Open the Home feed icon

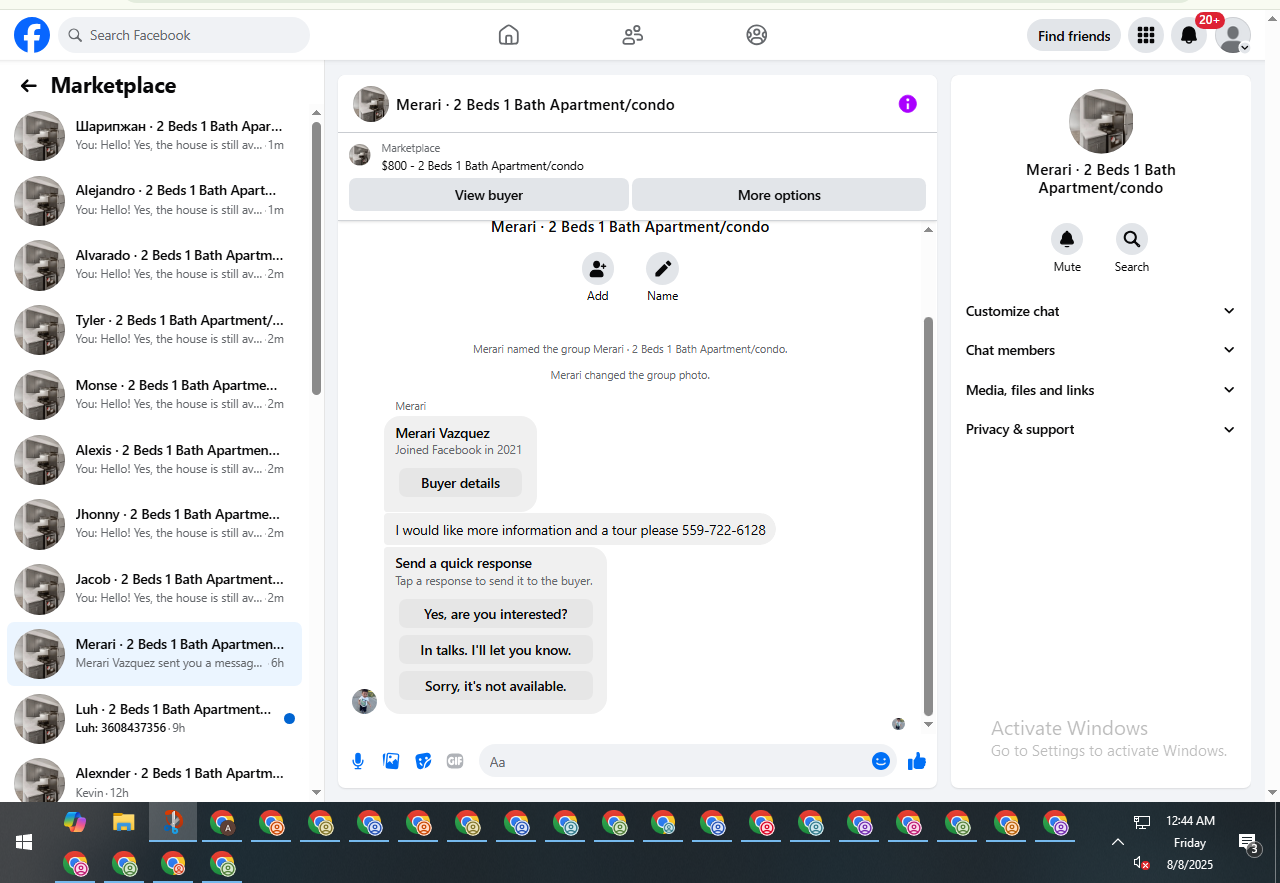pos(509,35)
